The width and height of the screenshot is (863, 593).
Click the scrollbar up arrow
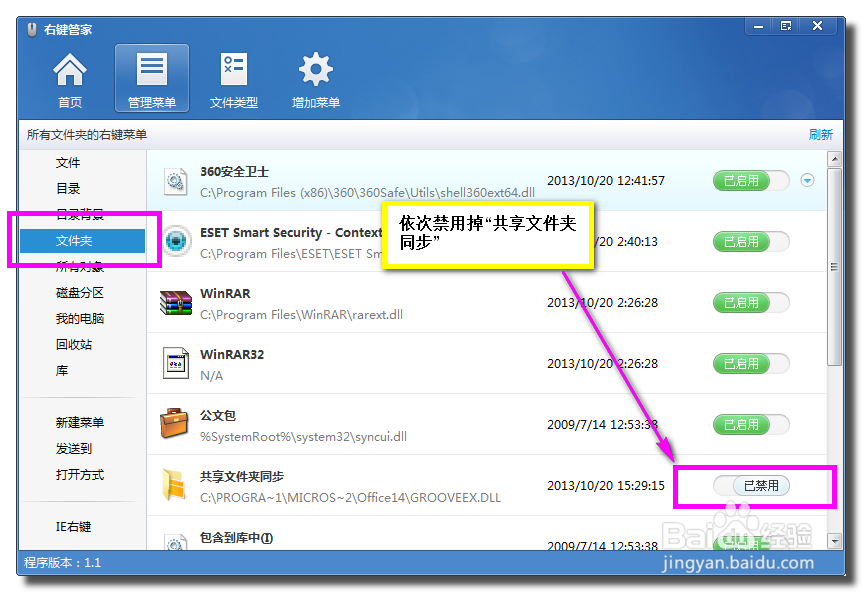834,159
